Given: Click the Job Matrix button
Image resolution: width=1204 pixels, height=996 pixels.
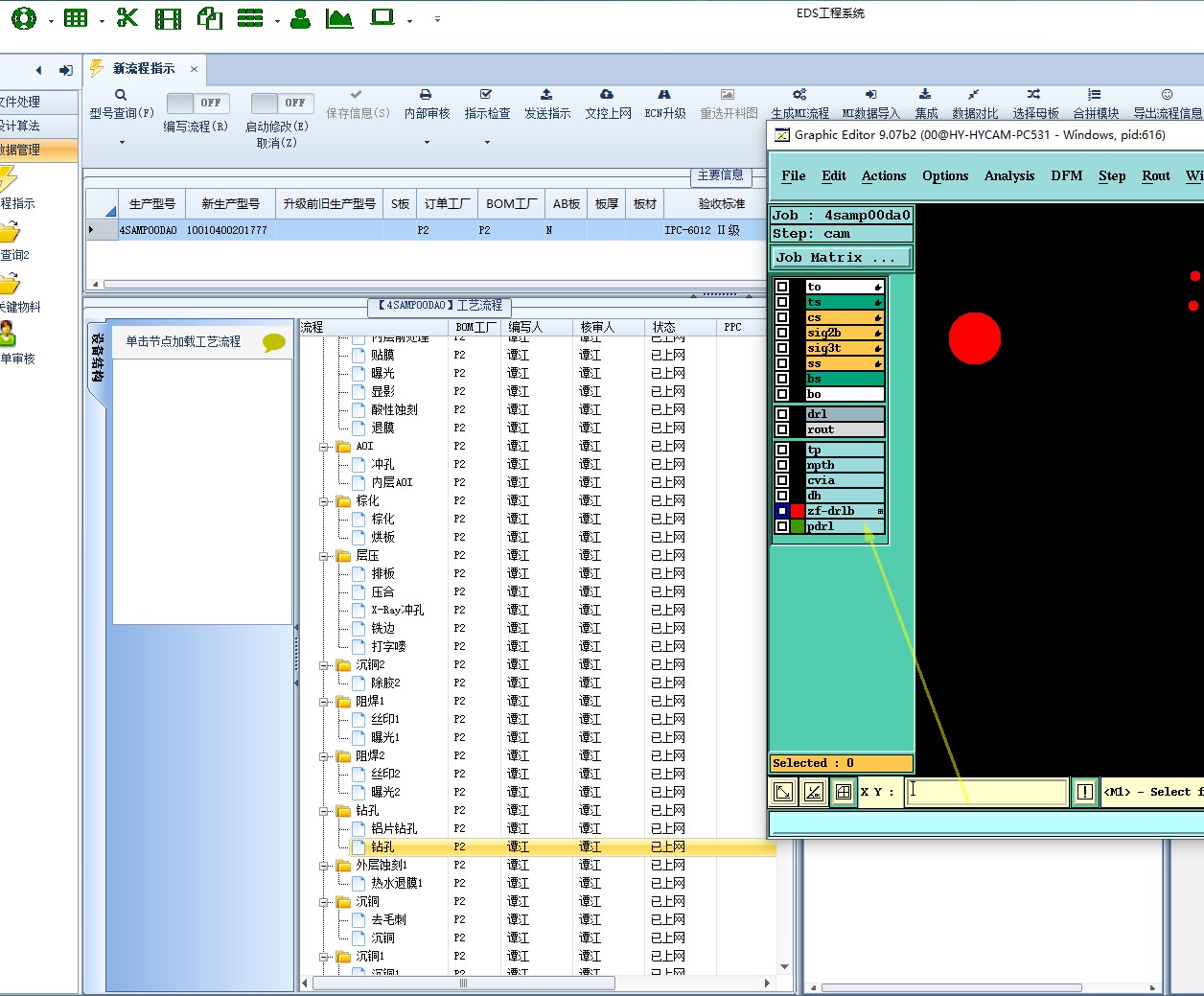Looking at the screenshot, I should pyautogui.click(x=841, y=258).
